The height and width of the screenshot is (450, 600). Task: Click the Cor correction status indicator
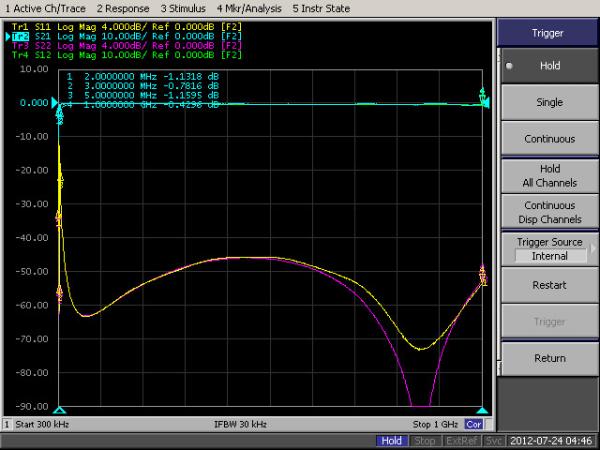(474, 424)
